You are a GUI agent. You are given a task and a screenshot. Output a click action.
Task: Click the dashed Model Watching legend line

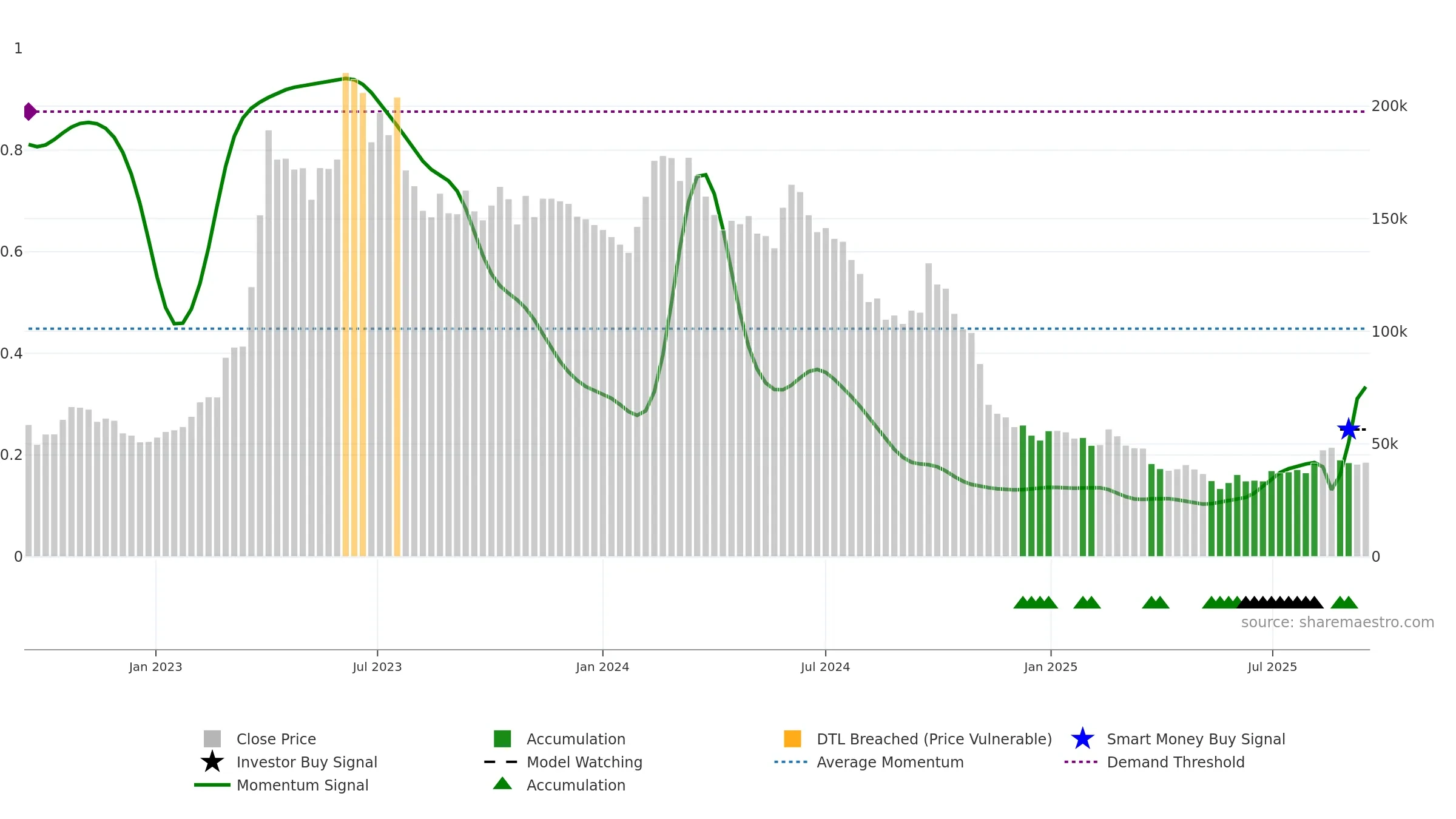click(501, 762)
